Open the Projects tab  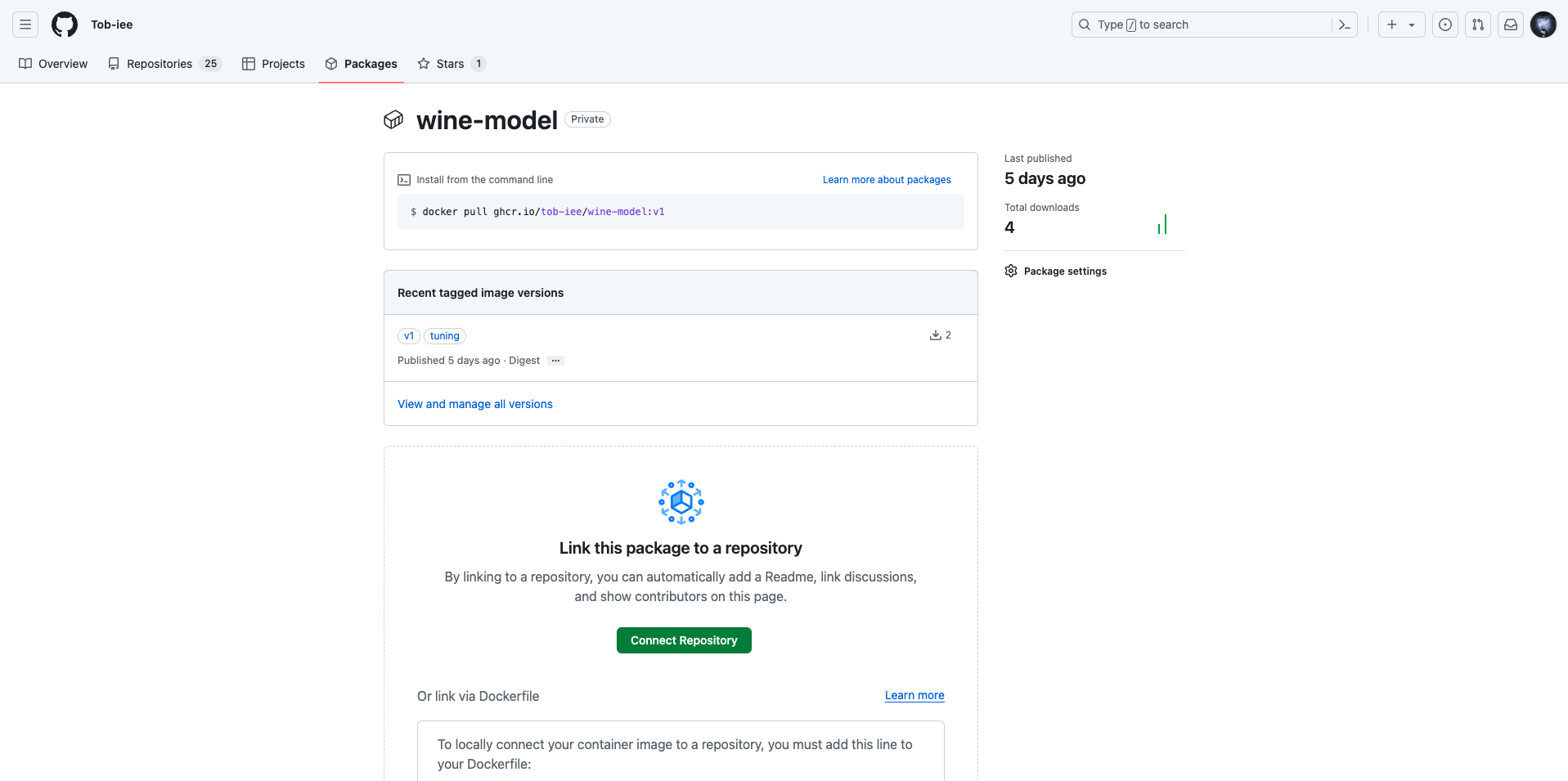[x=273, y=64]
